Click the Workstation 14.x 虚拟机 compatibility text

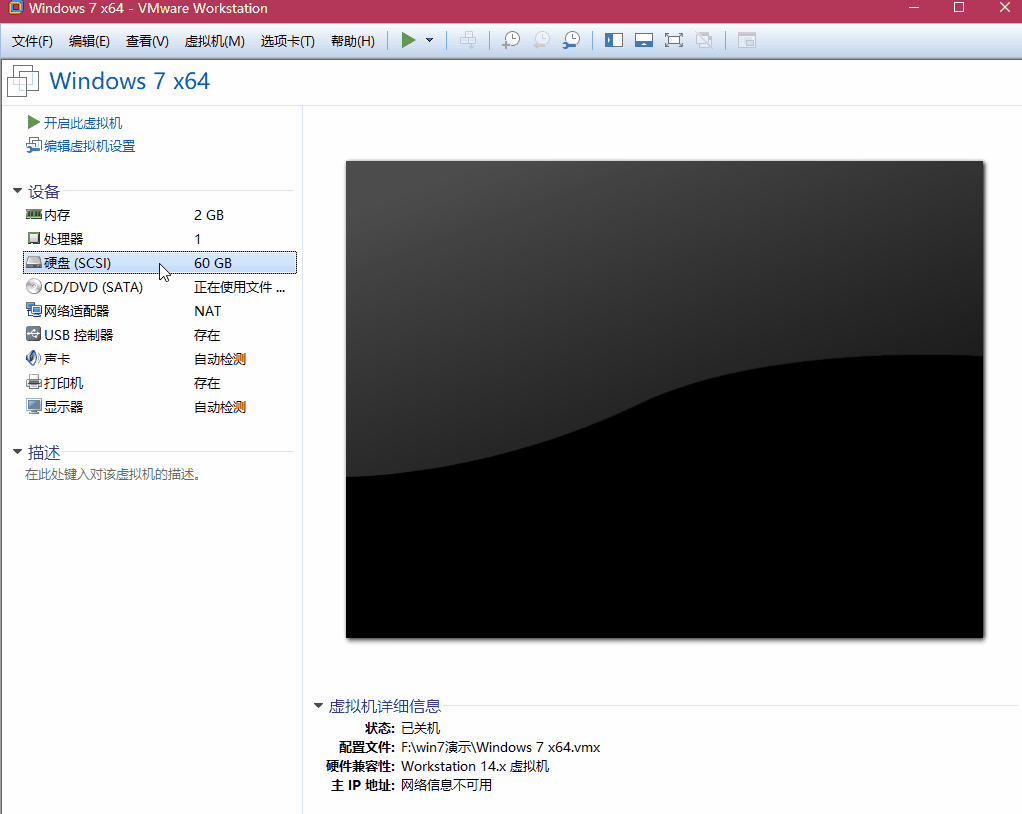pyautogui.click(x=475, y=766)
